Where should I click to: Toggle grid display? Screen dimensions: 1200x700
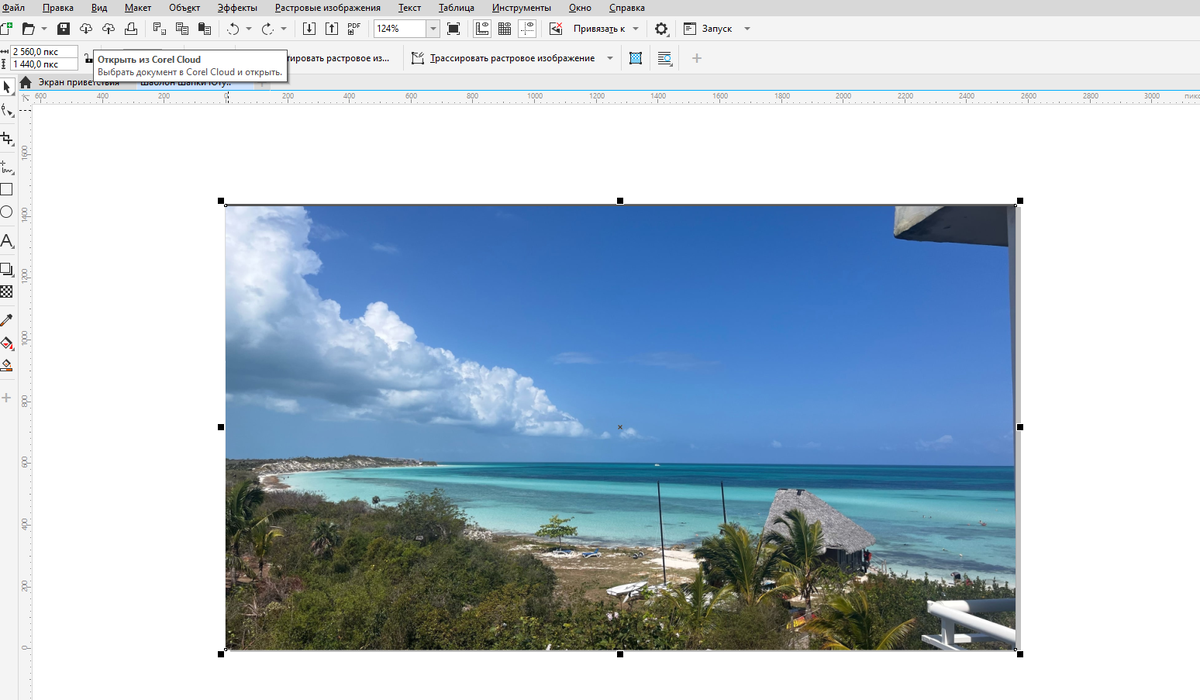coord(505,29)
